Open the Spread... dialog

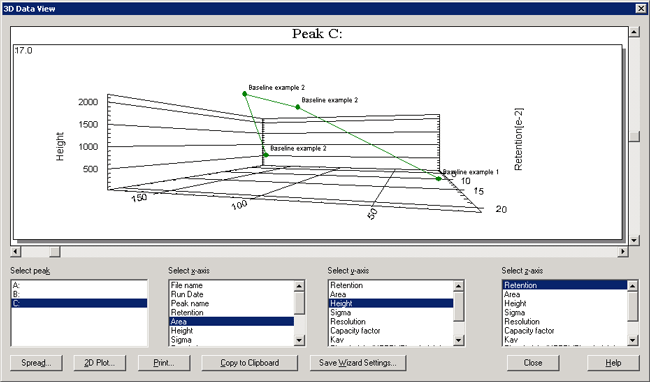[x=36, y=363]
